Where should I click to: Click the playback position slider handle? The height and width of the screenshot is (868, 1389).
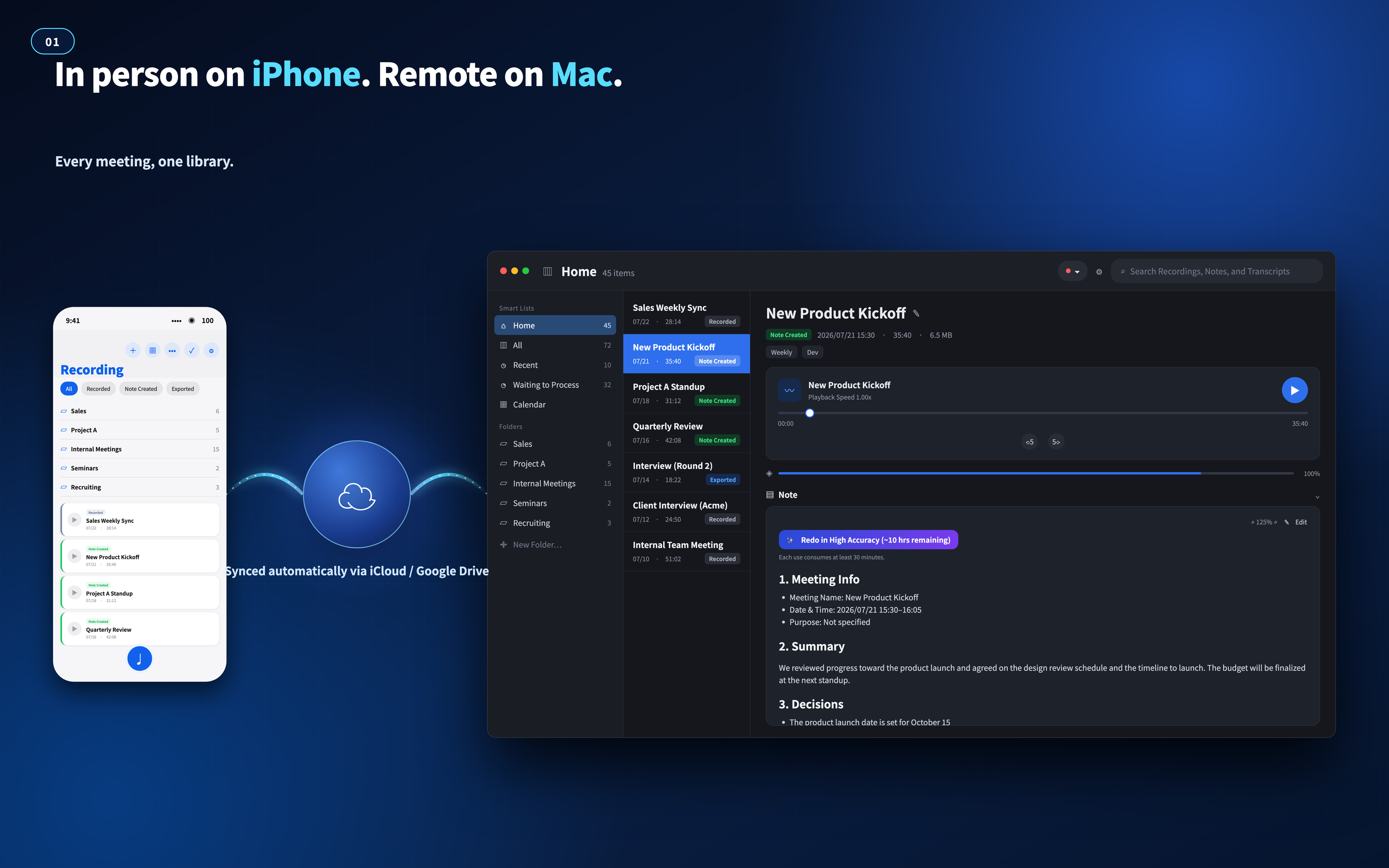pyautogui.click(x=810, y=413)
